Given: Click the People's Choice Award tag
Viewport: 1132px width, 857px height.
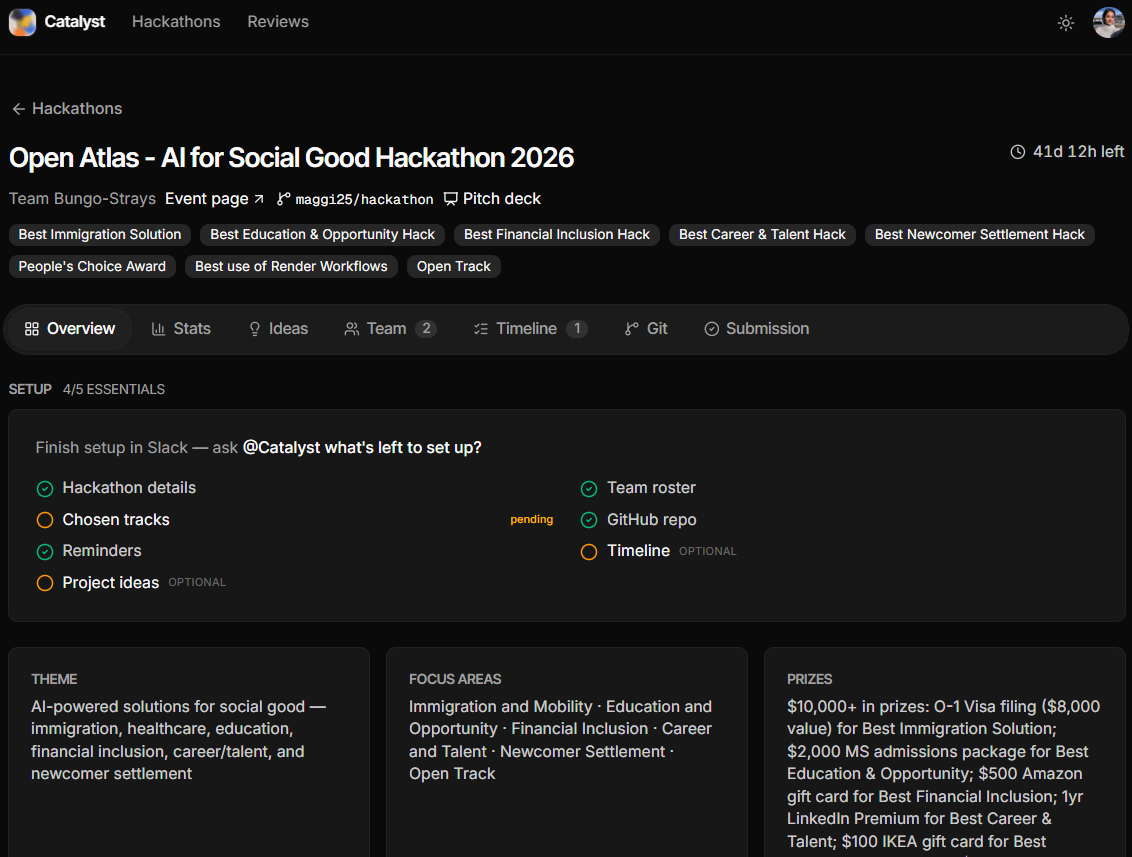Looking at the screenshot, I should (92, 266).
